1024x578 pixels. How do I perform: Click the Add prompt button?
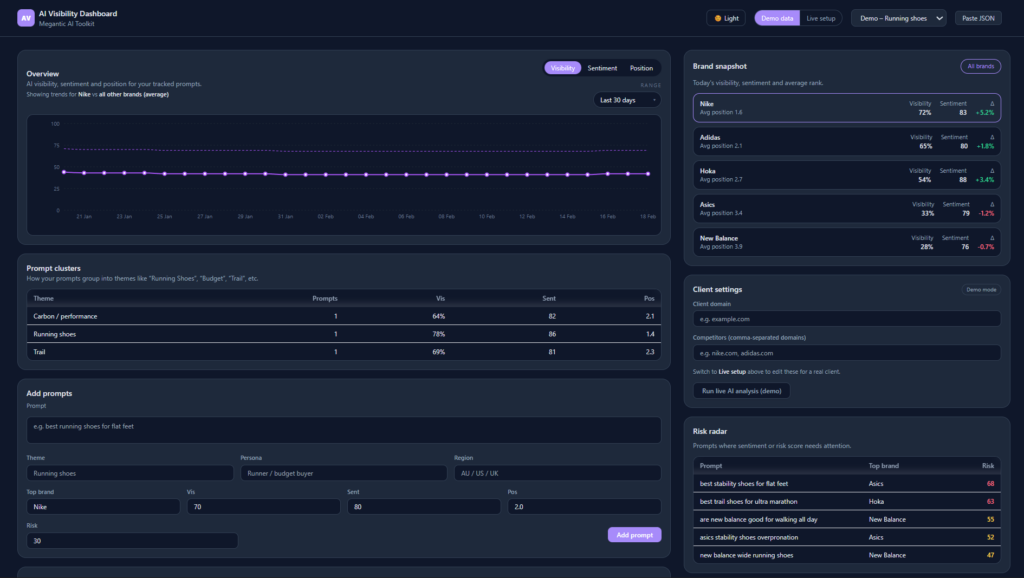(634, 535)
